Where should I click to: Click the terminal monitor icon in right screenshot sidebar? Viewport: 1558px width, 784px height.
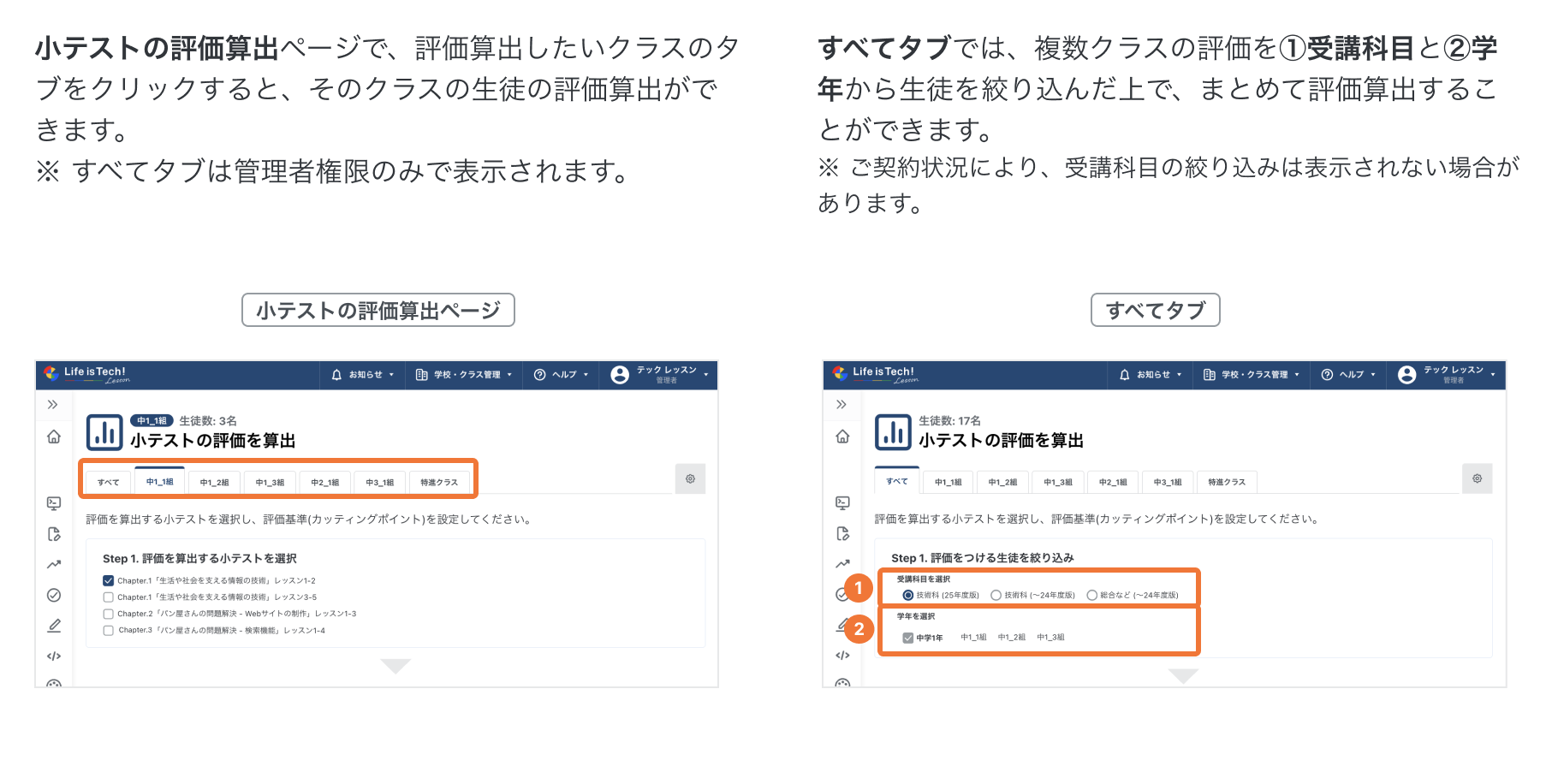pos(842,503)
